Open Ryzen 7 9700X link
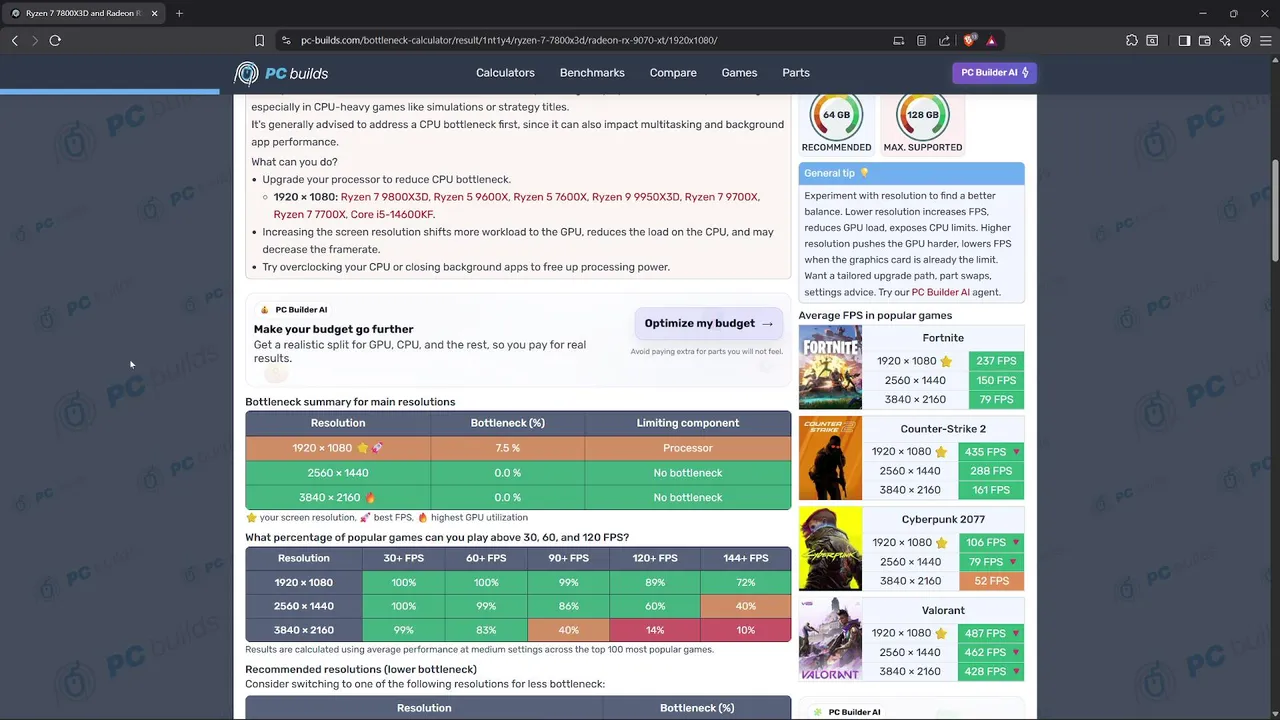Image resolution: width=1280 pixels, height=720 pixels. point(721,197)
